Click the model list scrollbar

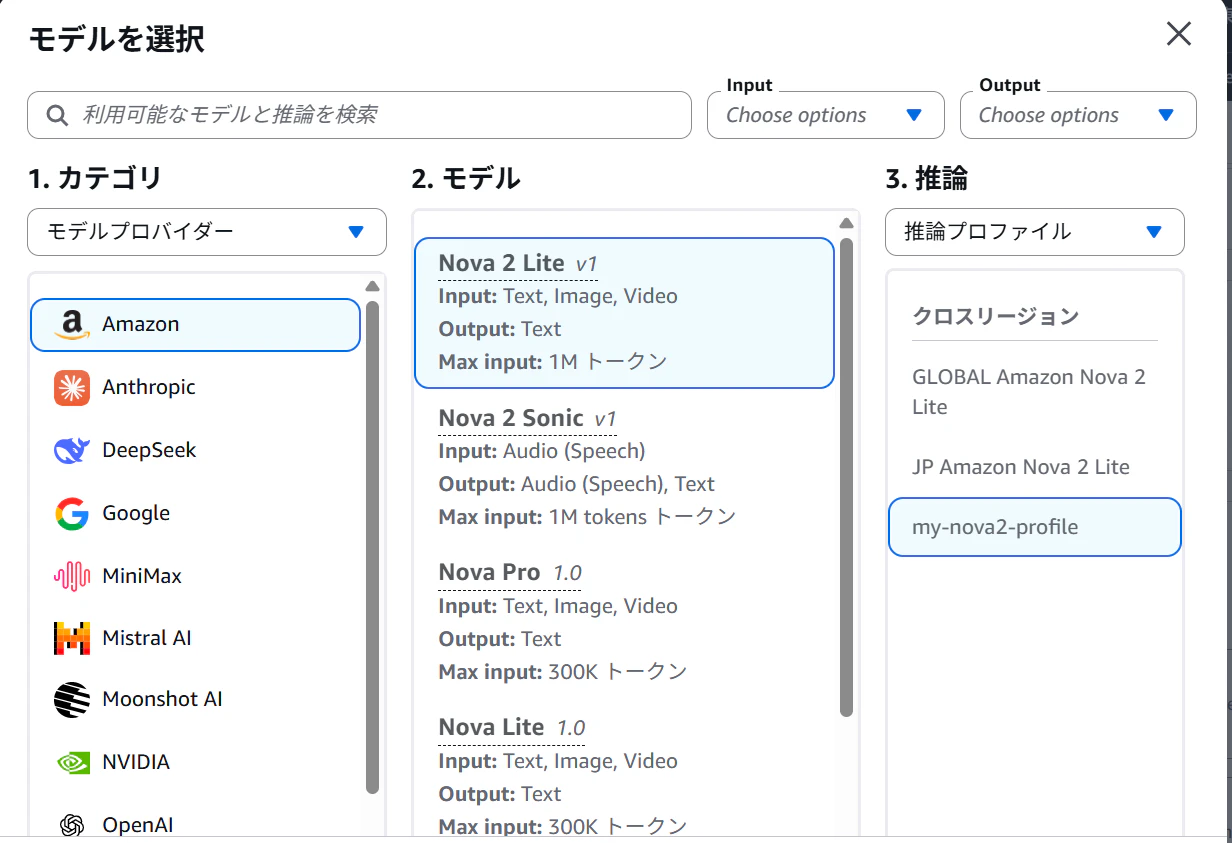[846, 477]
